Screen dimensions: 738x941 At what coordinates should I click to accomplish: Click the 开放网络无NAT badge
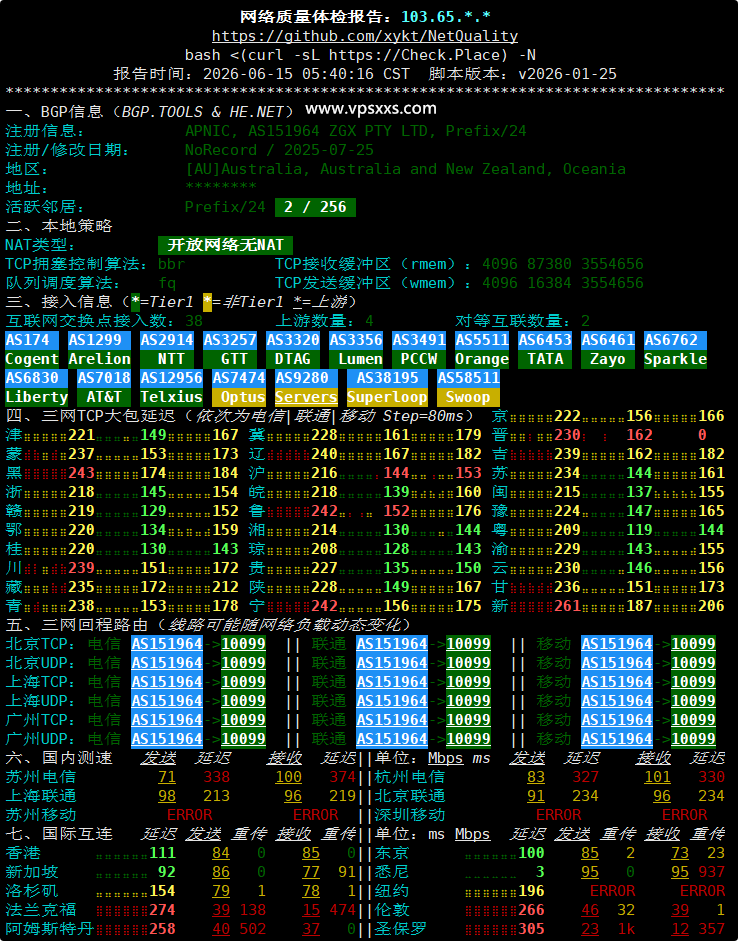click(226, 245)
